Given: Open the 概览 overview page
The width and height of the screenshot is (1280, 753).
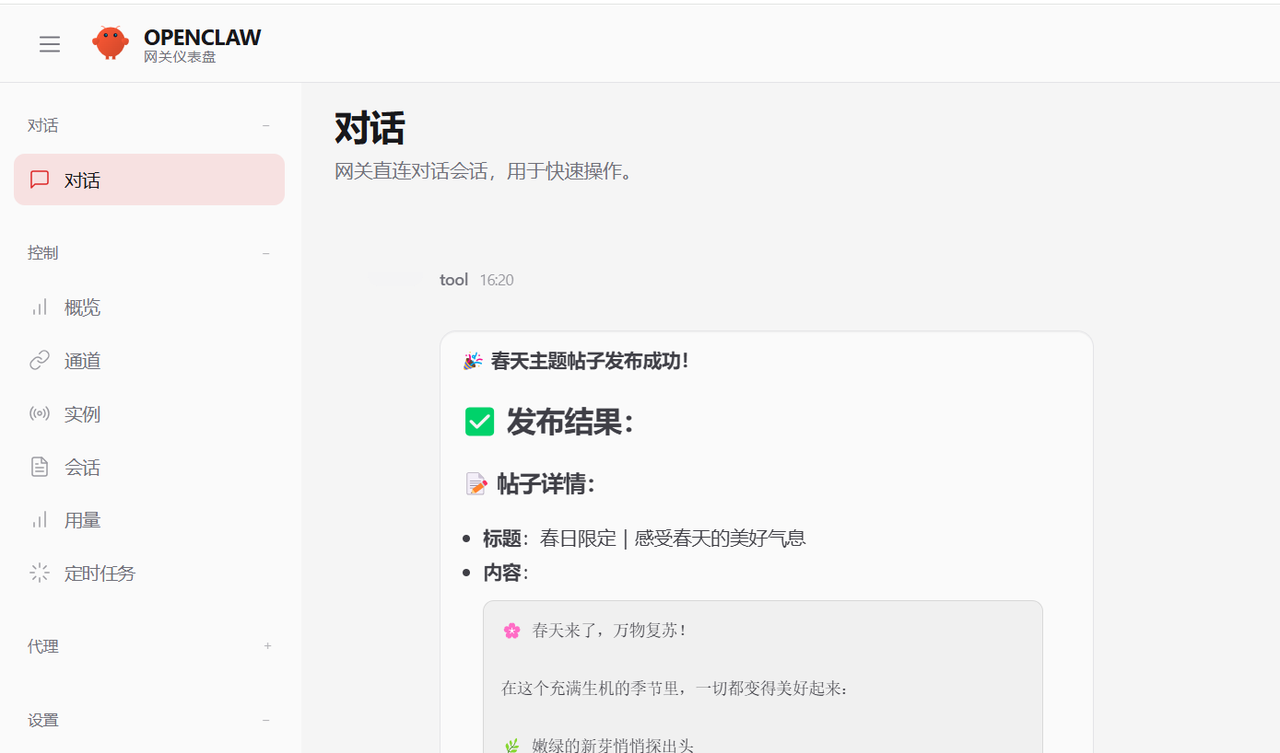Looking at the screenshot, I should click(x=149, y=307).
